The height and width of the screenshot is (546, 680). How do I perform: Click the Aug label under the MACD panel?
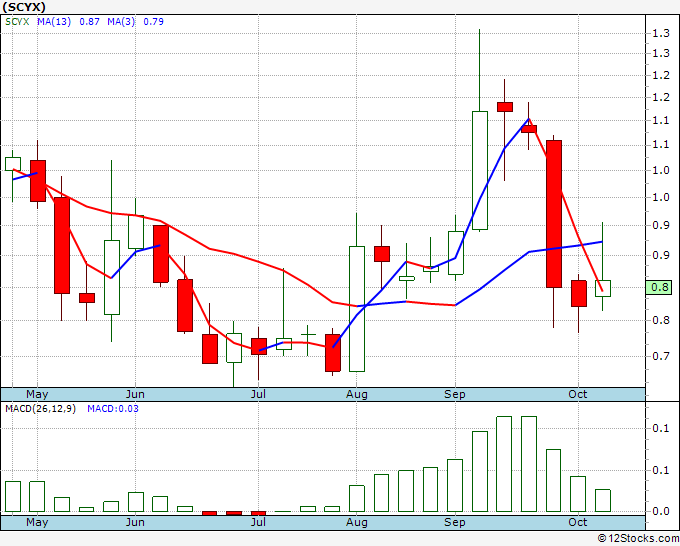[x=356, y=522]
